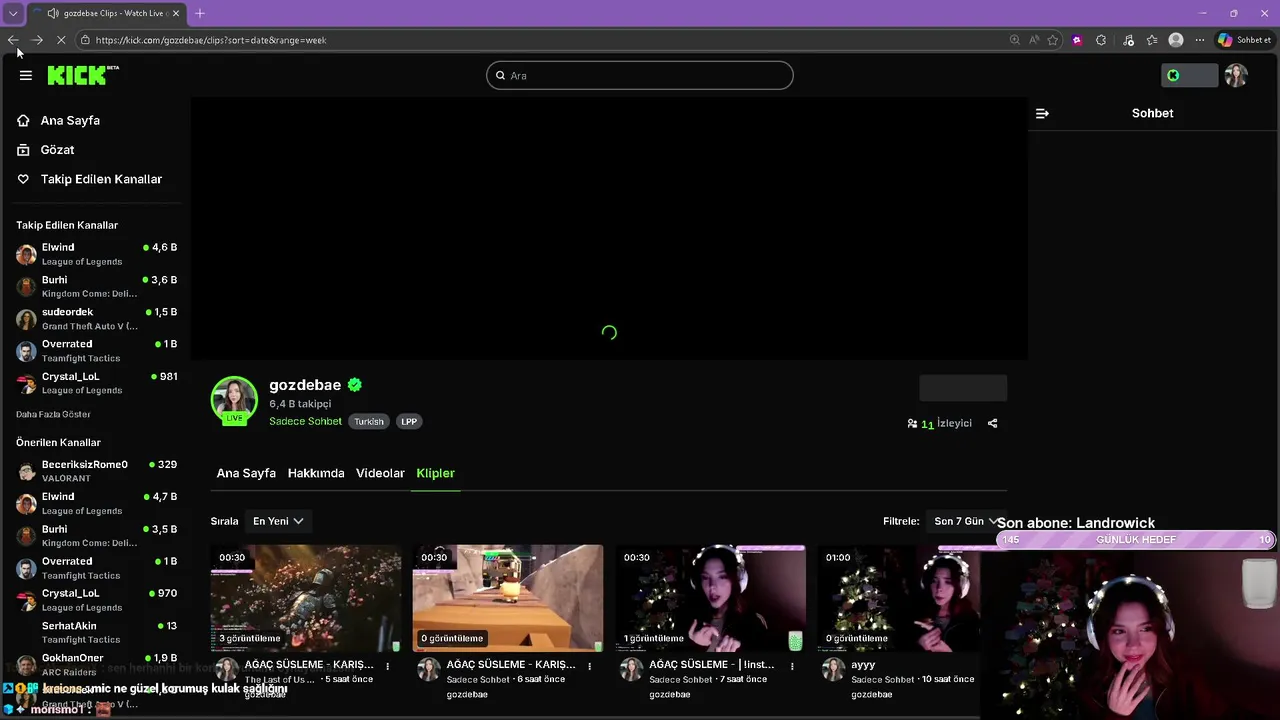Select the Klipler tab
The width and height of the screenshot is (1280, 720).
click(x=435, y=473)
